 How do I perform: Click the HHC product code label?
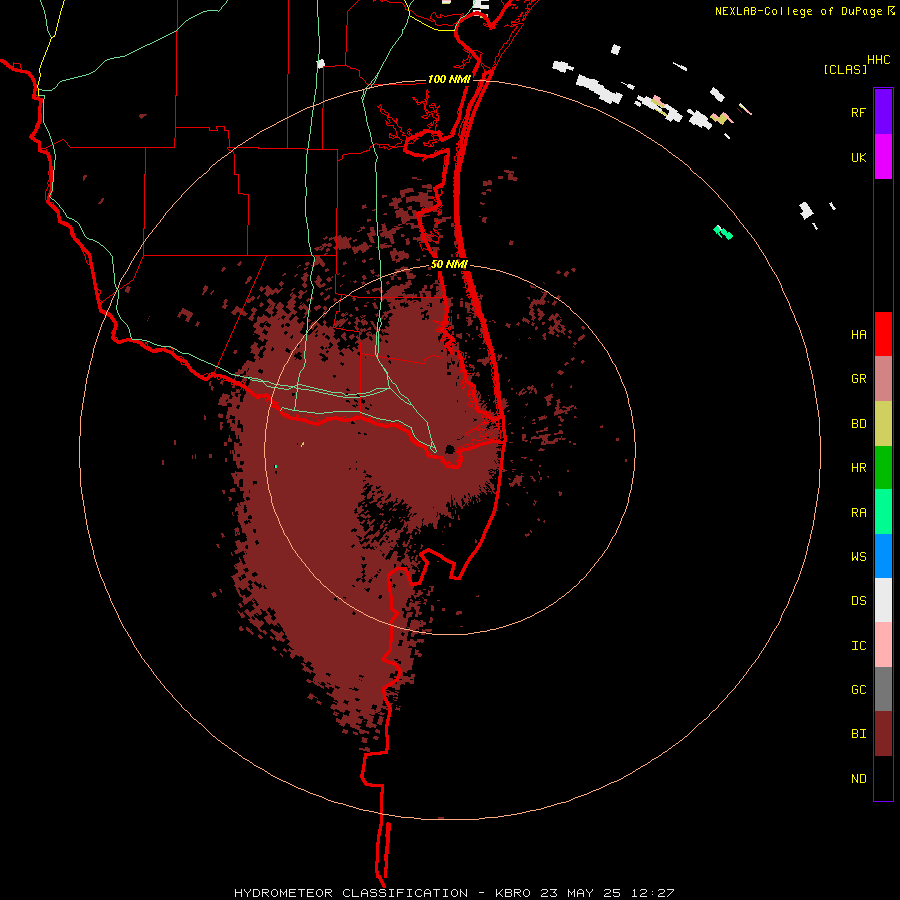pos(878,60)
